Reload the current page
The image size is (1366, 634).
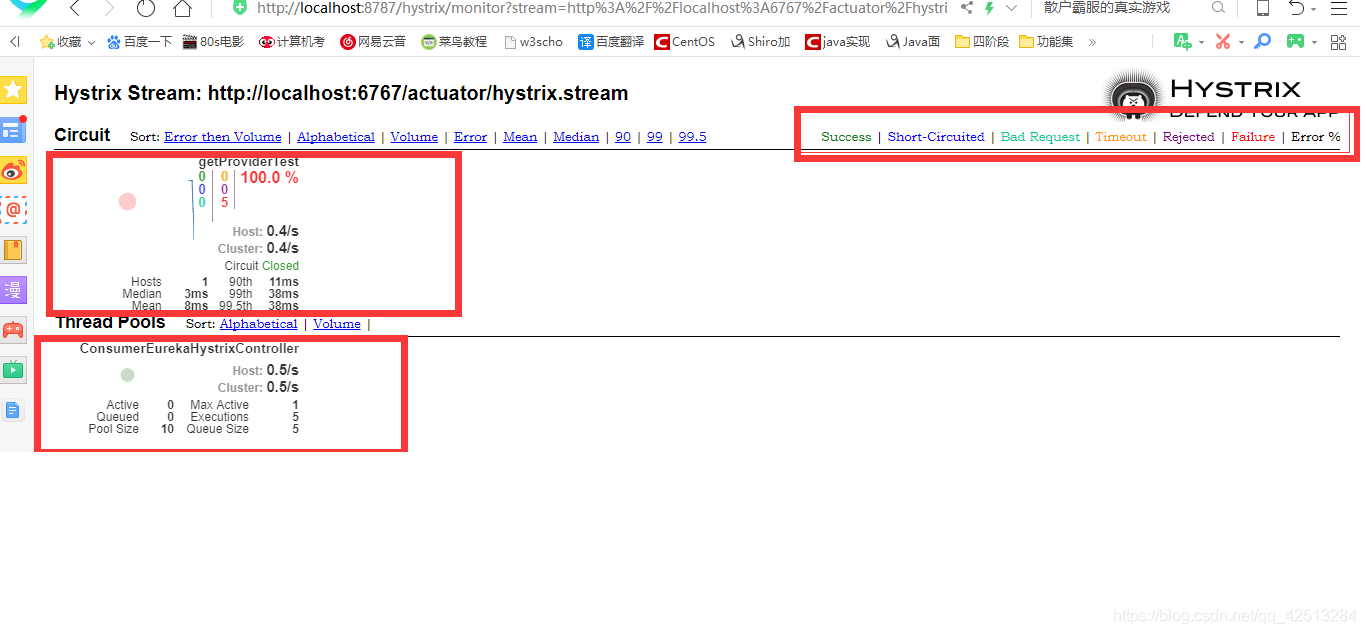tap(146, 8)
